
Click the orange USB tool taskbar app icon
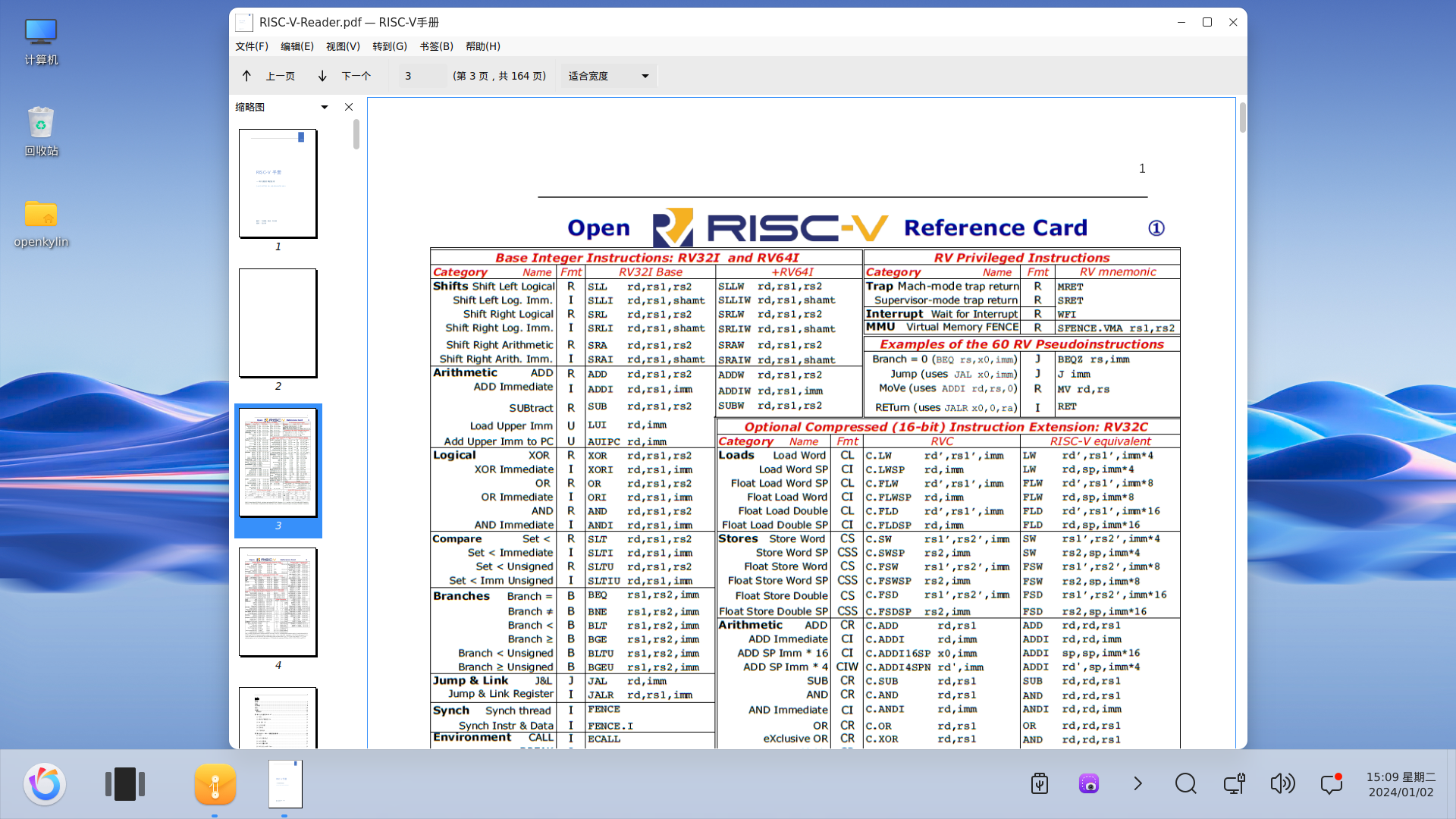(215, 784)
